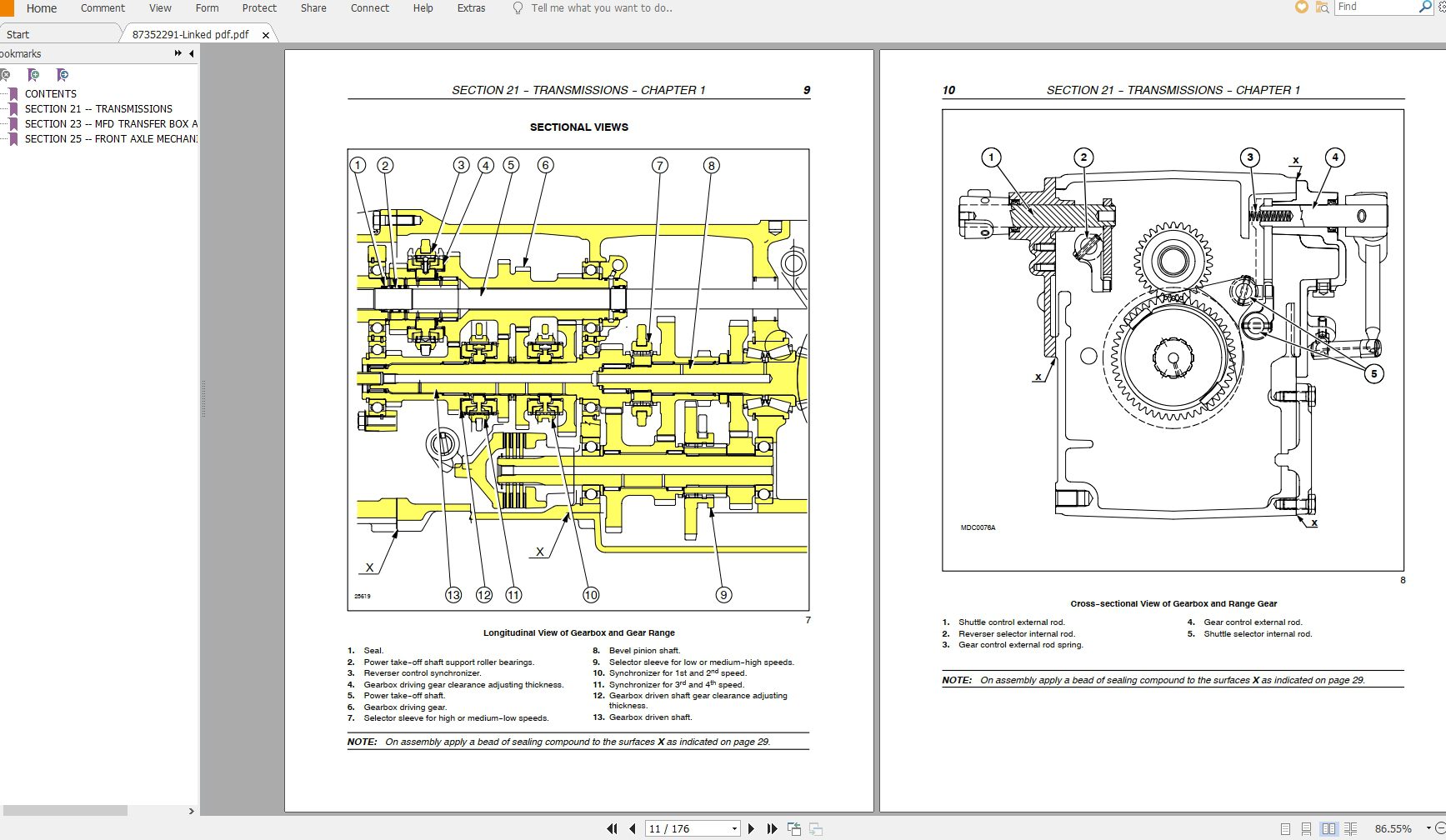
Task: Click the add new bookmark icon
Action: [33, 75]
